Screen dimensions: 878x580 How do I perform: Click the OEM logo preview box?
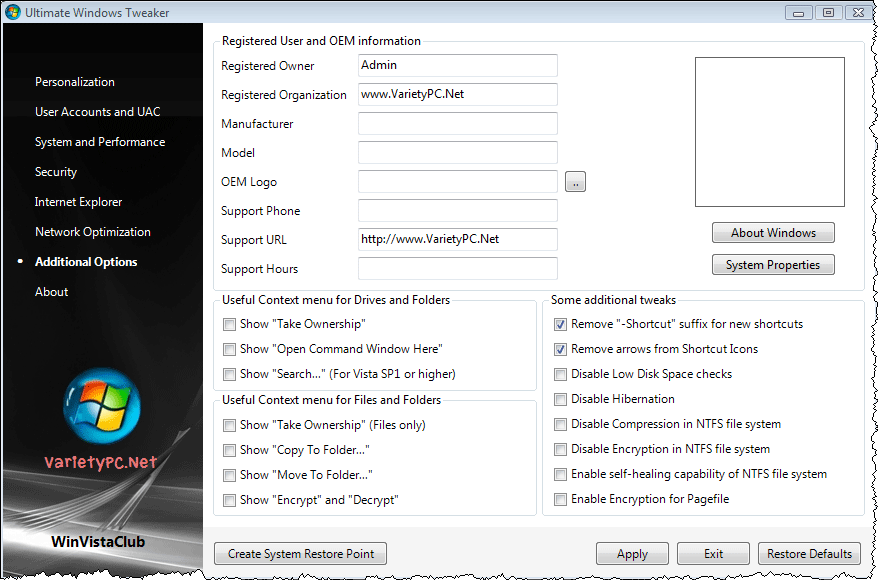click(x=770, y=132)
